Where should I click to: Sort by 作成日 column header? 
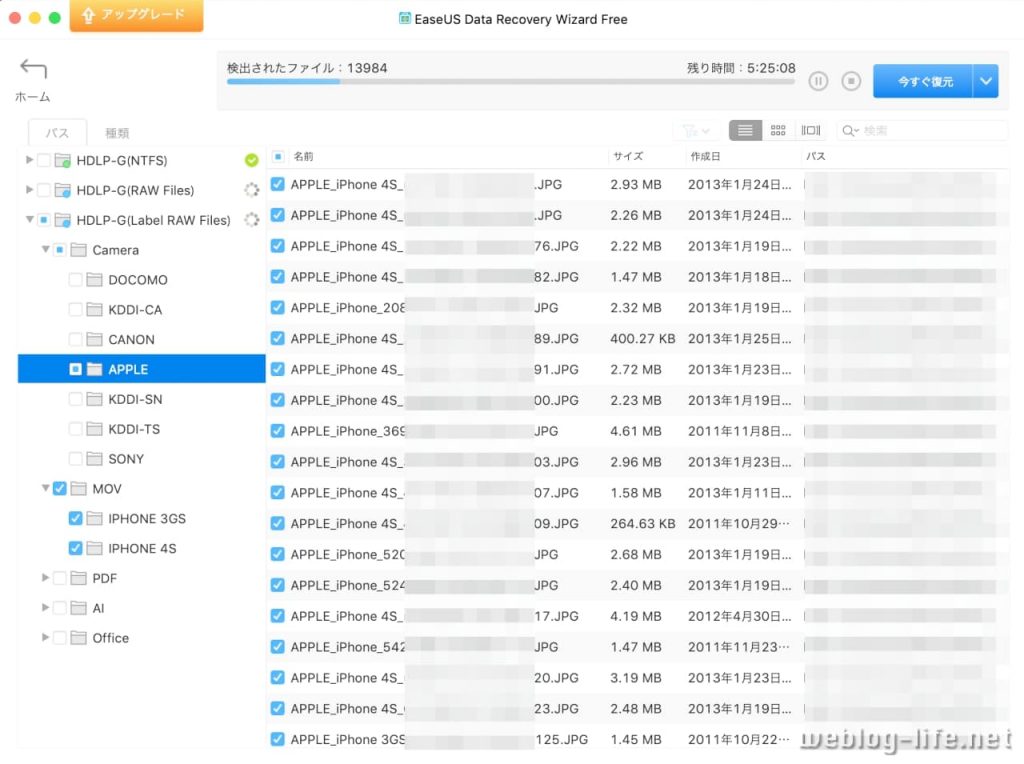coord(705,157)
